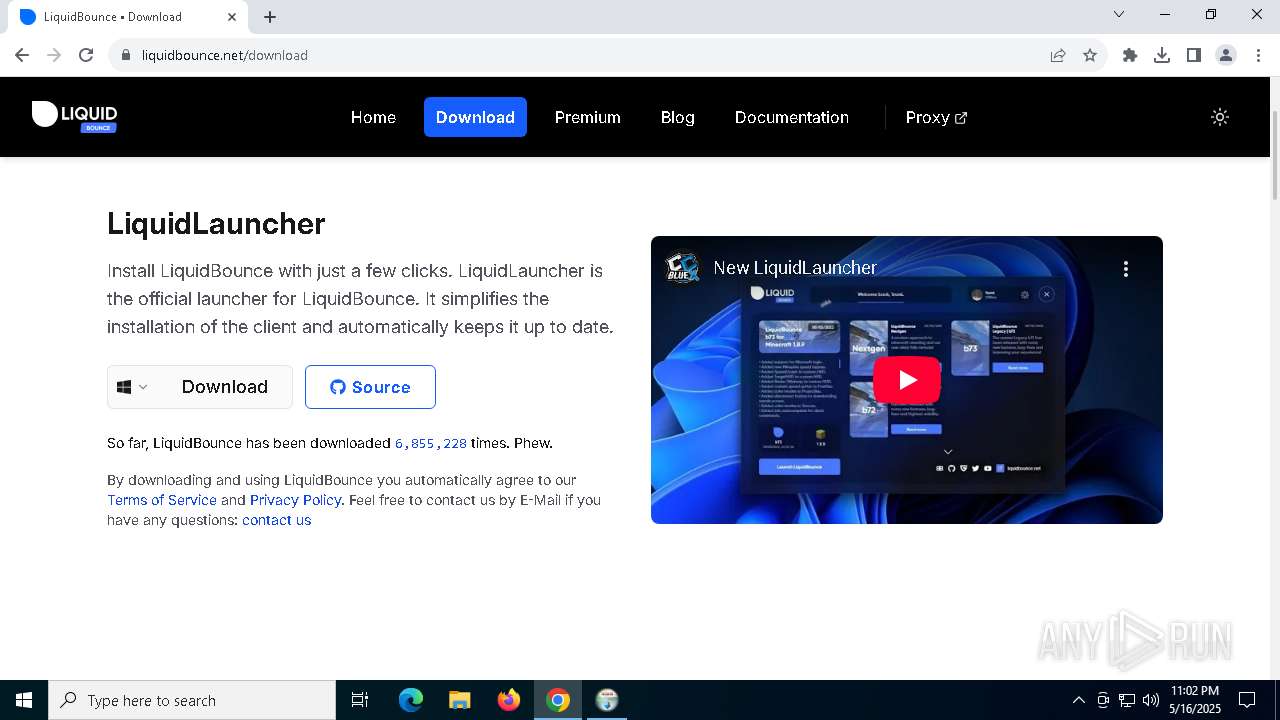Viewport: 1280px width, 720px height.
Task: Open the Proxy external link
Action: tap(936, 117)
